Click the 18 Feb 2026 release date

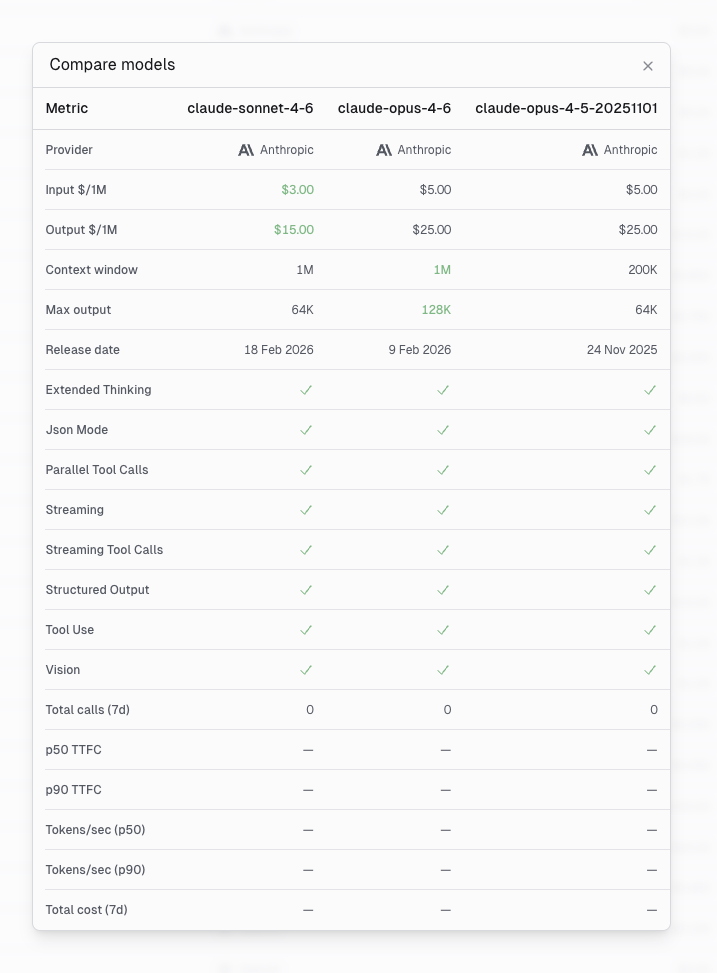tap(279, 350)
